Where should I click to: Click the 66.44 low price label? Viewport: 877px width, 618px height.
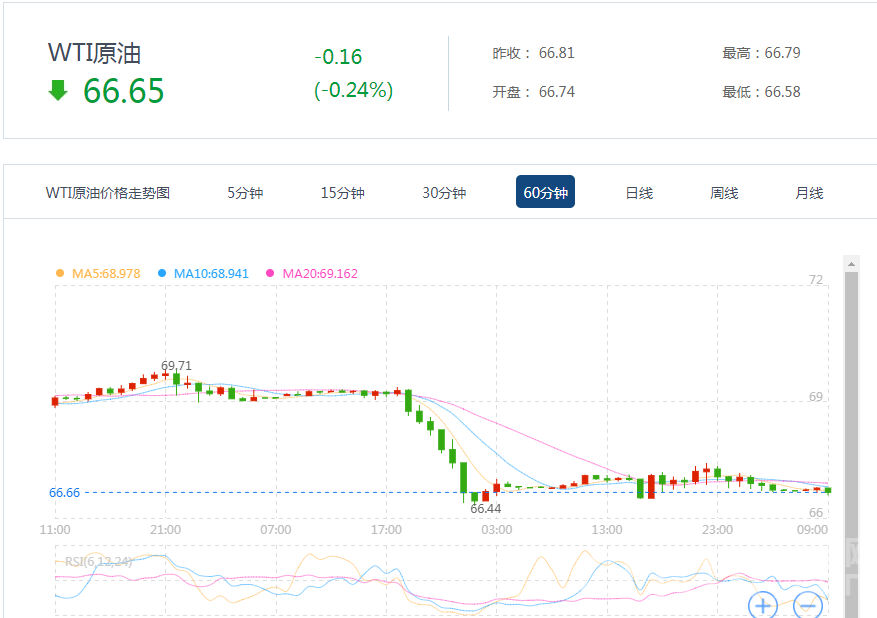click(x=485, y=508)
